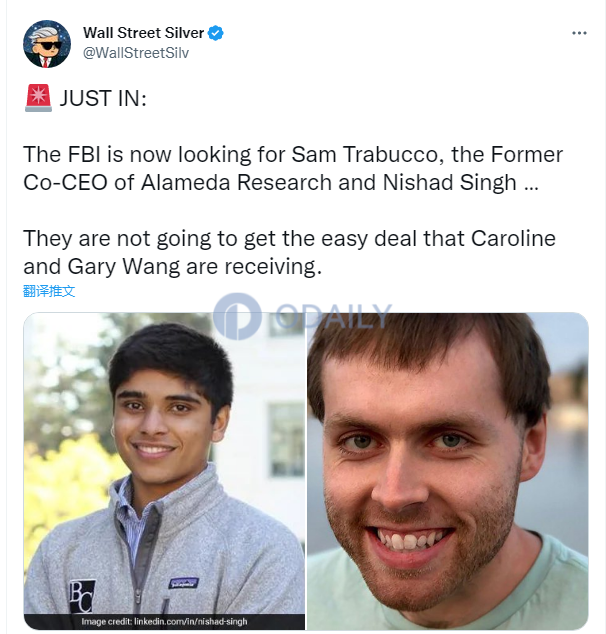Open the Wall Street Silver profile avatar

47,44
